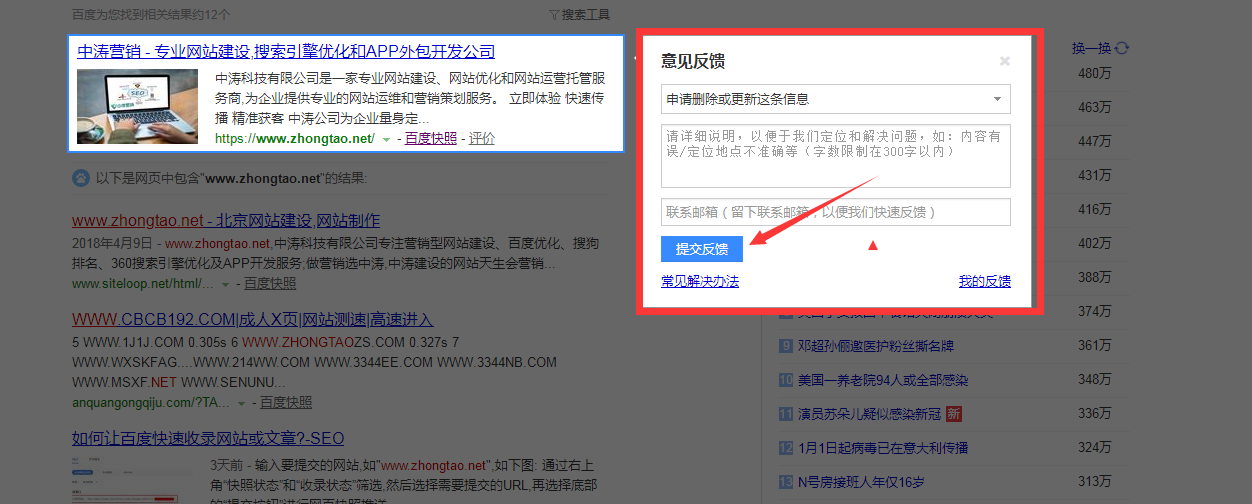
Task: Expand the green arrow beside zhongtao.net URL
Action: coord(386,139)
